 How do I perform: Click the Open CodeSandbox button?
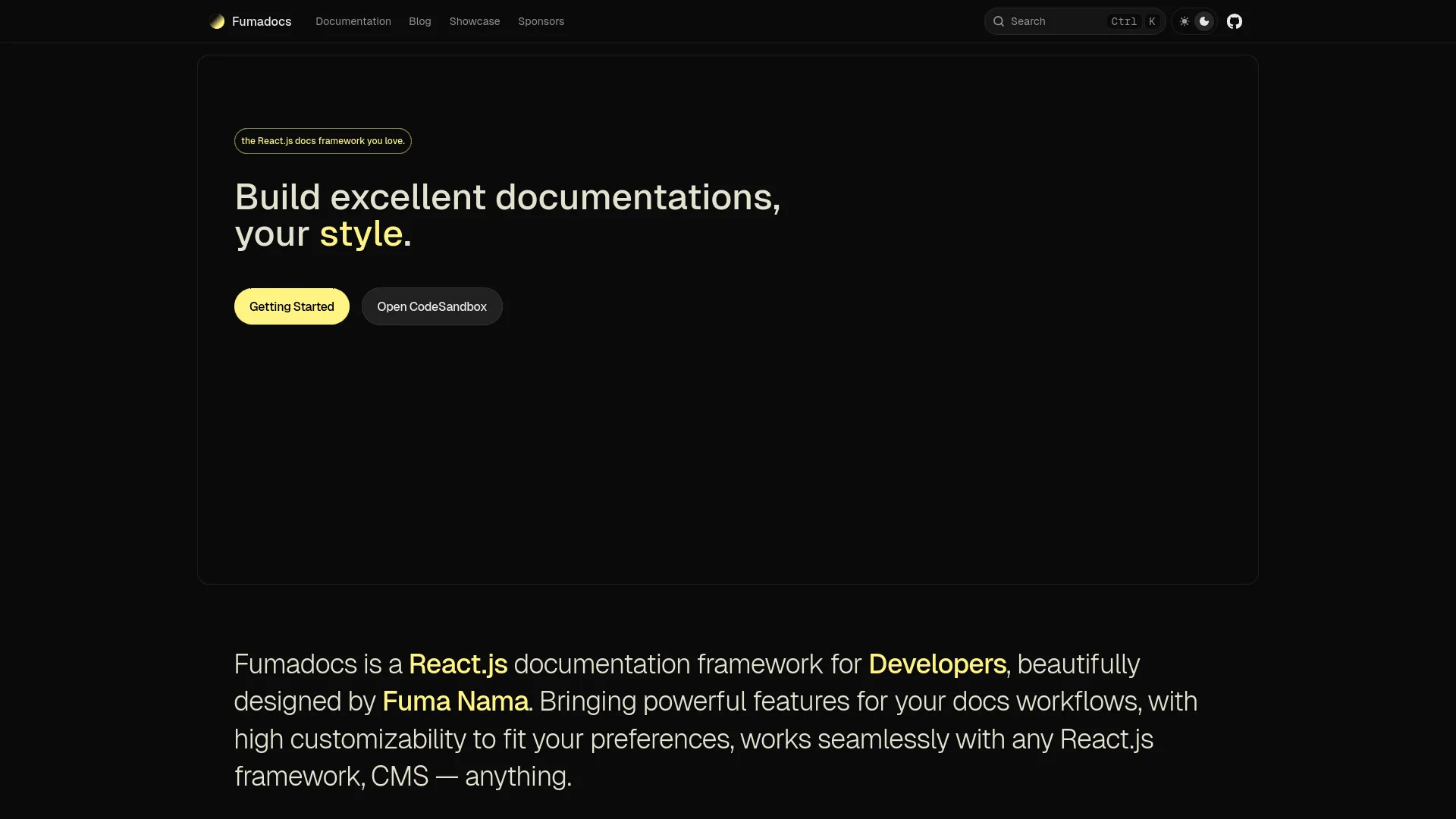coord(432,306)
